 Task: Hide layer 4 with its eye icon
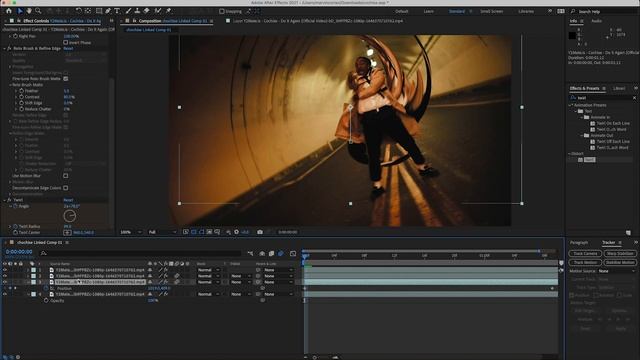(5, 294)
